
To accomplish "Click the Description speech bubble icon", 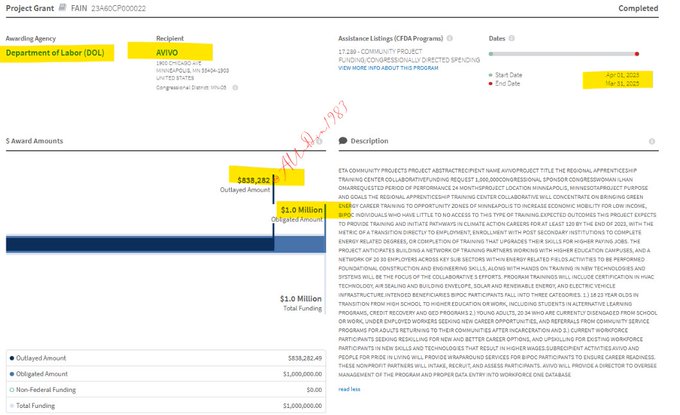I will click(x=344, y=141).
